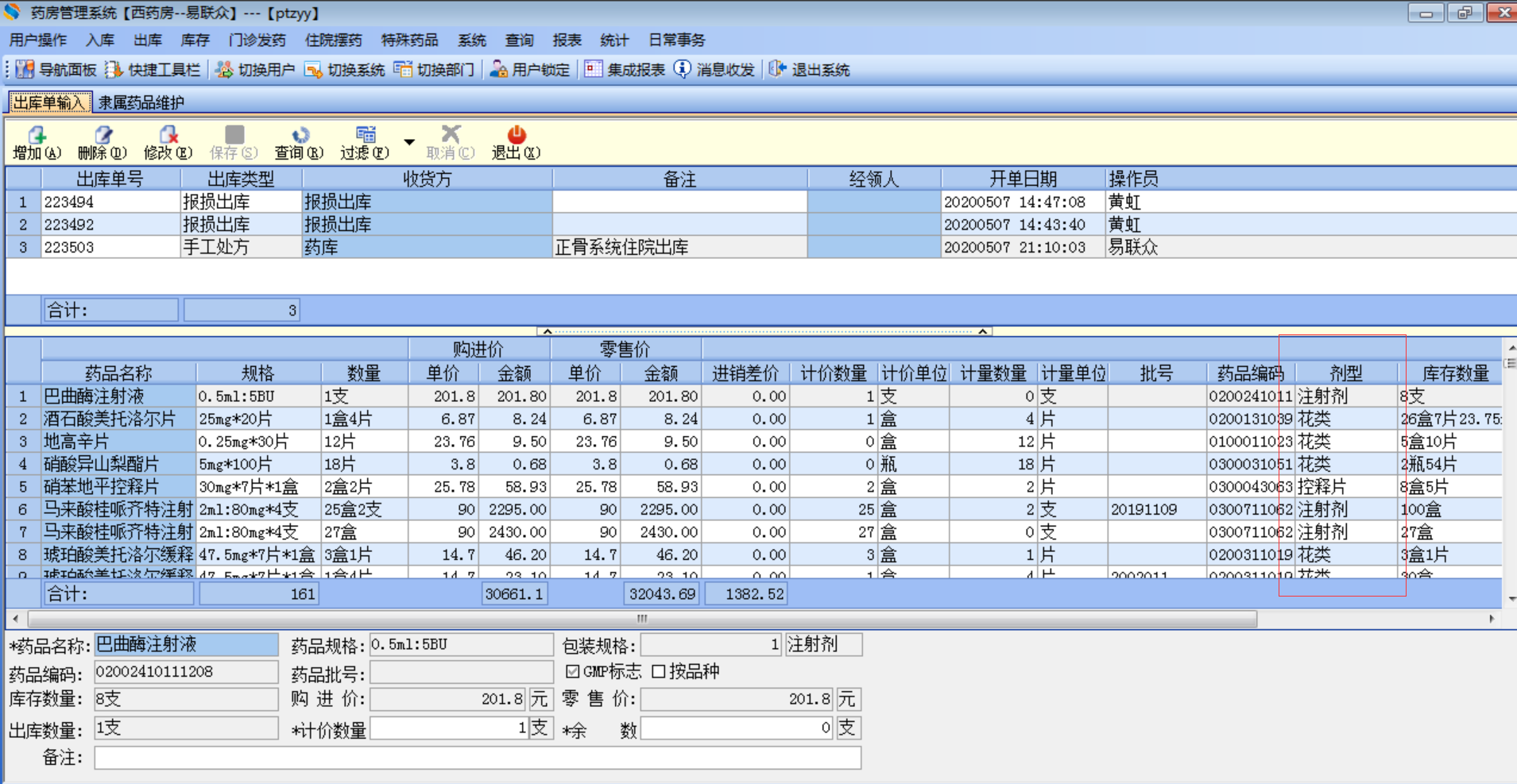Click the application logo in title bar
Screen dimensions: 1517x784
click(12, 13)
